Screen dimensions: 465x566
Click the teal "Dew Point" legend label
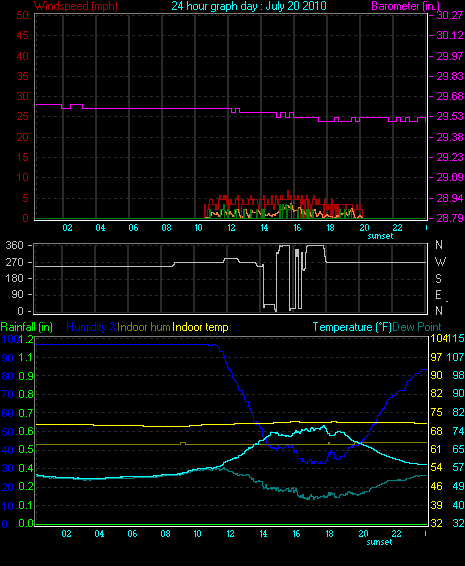point(417,327)
